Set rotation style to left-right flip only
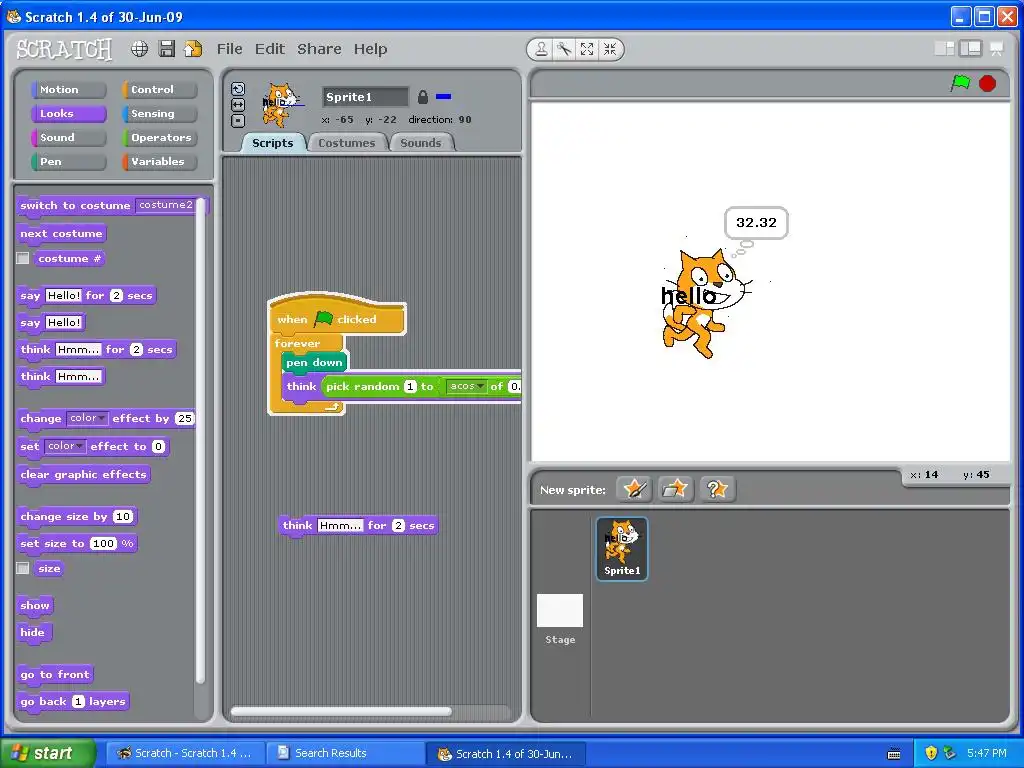 coord(238,104)
